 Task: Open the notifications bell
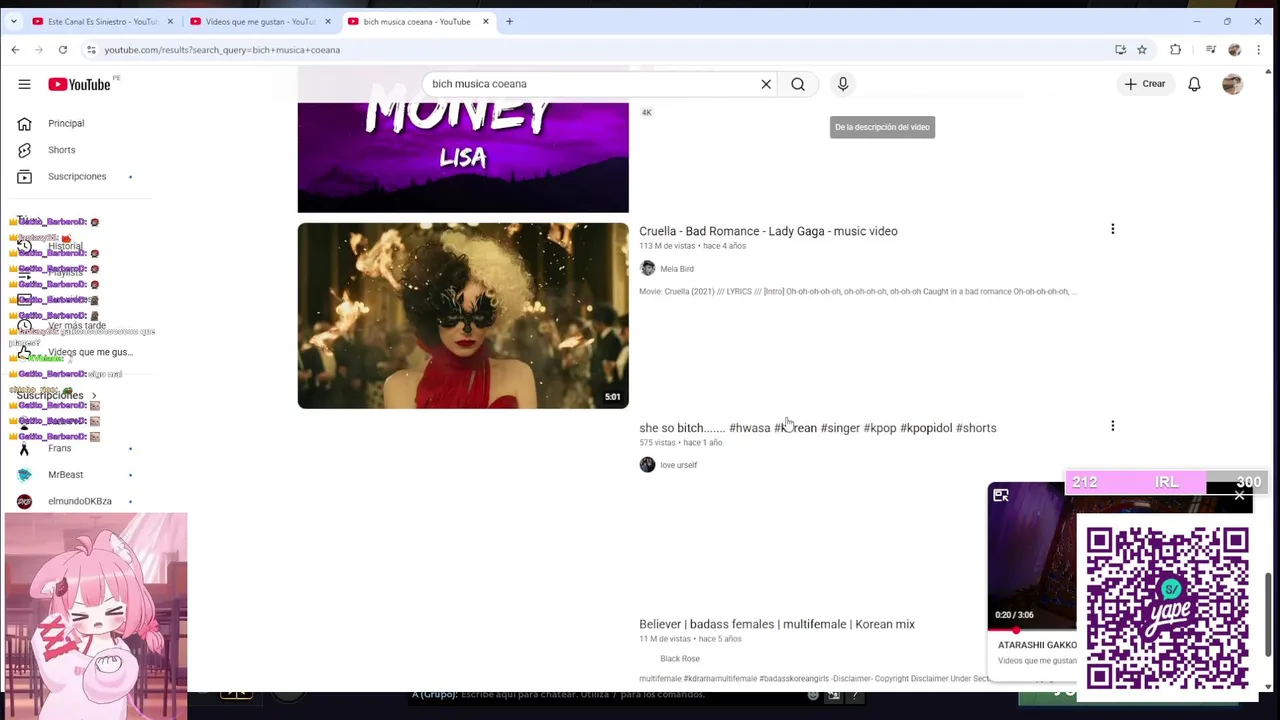[x=1194, y=84]
